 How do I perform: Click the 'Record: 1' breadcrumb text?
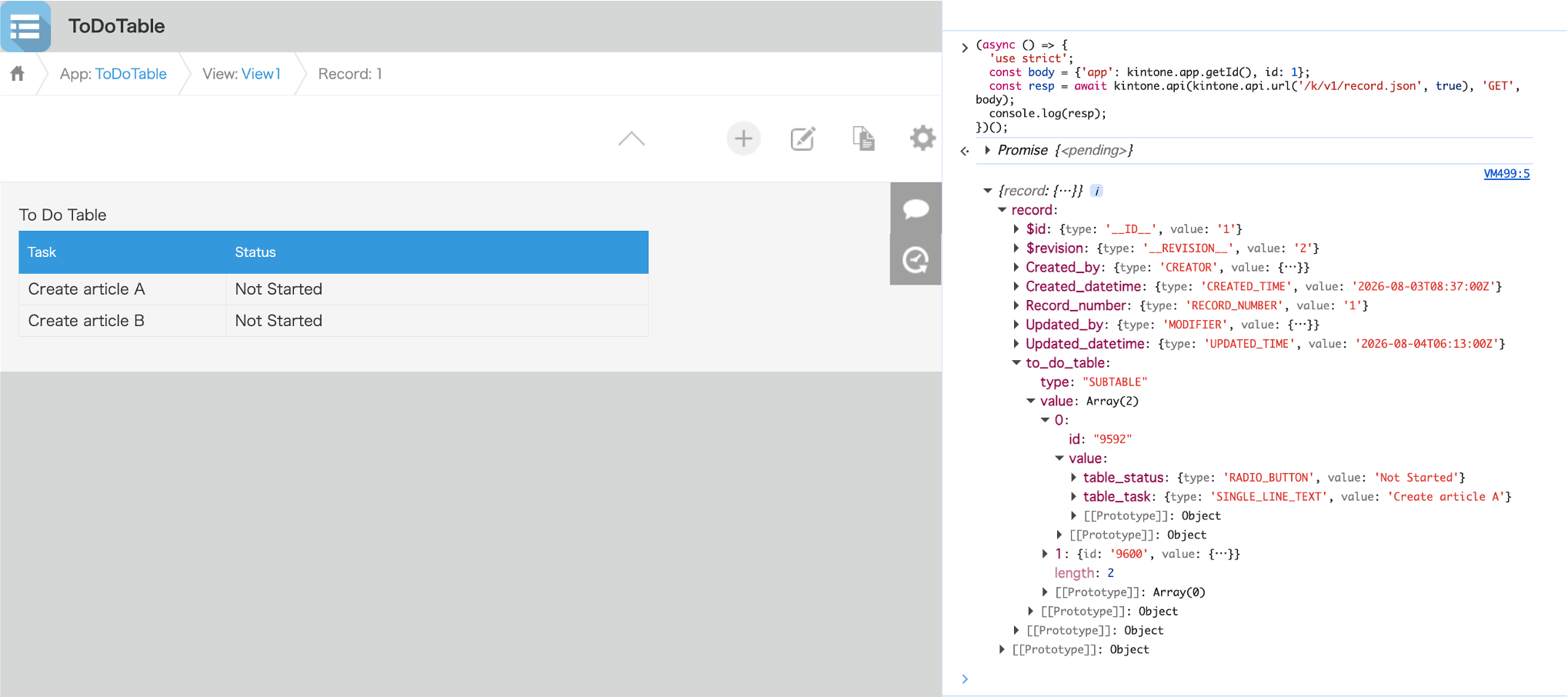tap(350, 74)
